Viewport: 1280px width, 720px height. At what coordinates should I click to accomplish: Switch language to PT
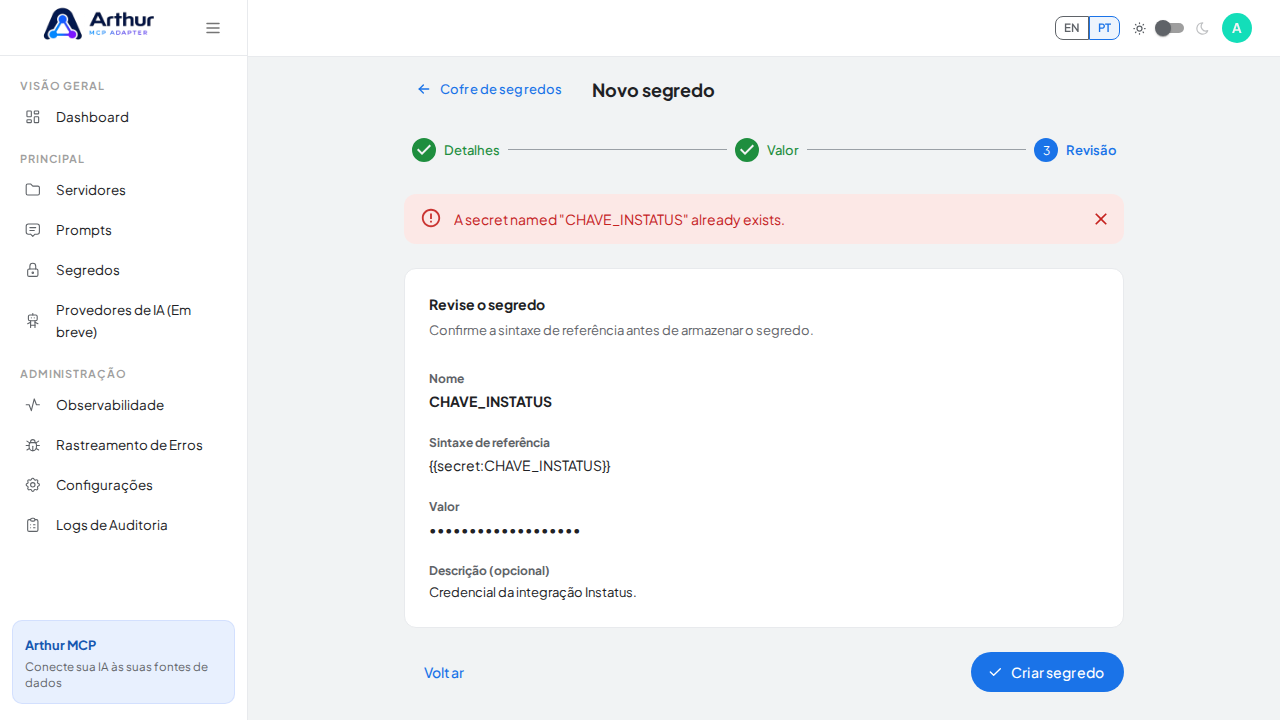click(x=1104, y=28)
